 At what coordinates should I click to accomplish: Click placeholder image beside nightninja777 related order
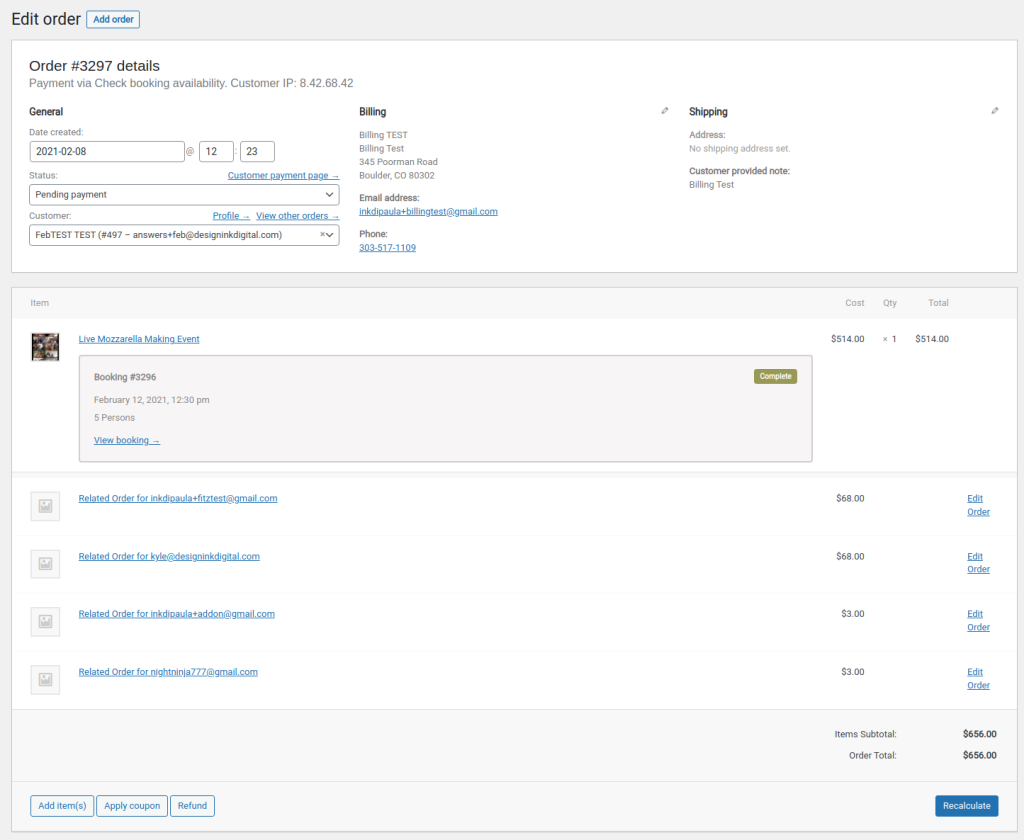(x=45, y=679)
